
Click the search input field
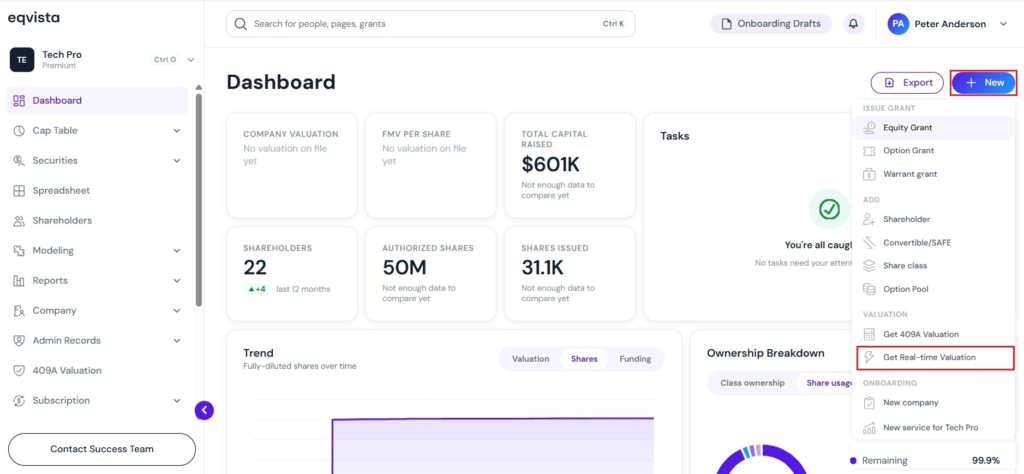coord(430,24)
